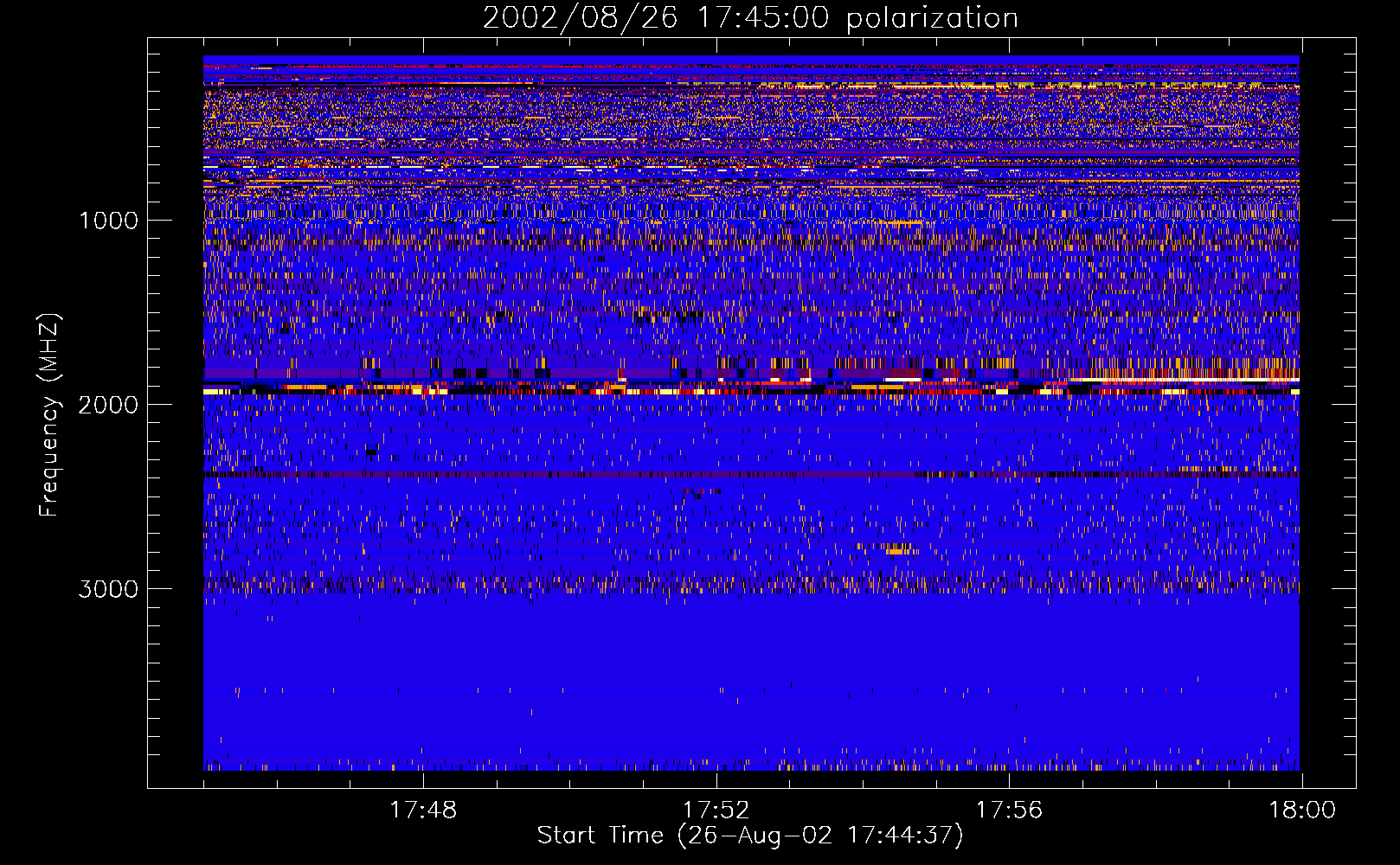Click the plot title '2002/08/26 17:45:00 polarization'
1400x865 pixels.
(x=750, y=18)
